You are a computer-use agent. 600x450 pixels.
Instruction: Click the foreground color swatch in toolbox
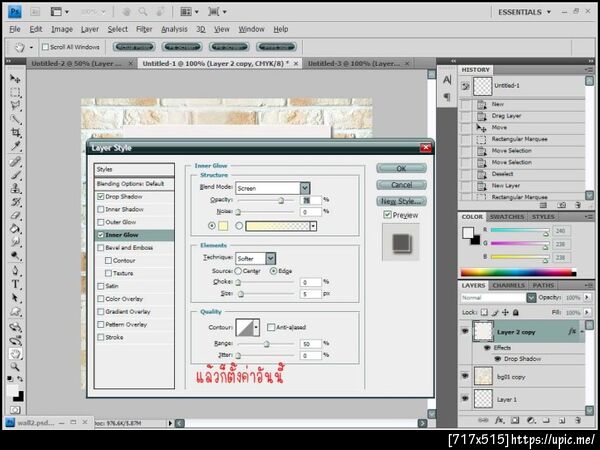[x=12, y=391]
